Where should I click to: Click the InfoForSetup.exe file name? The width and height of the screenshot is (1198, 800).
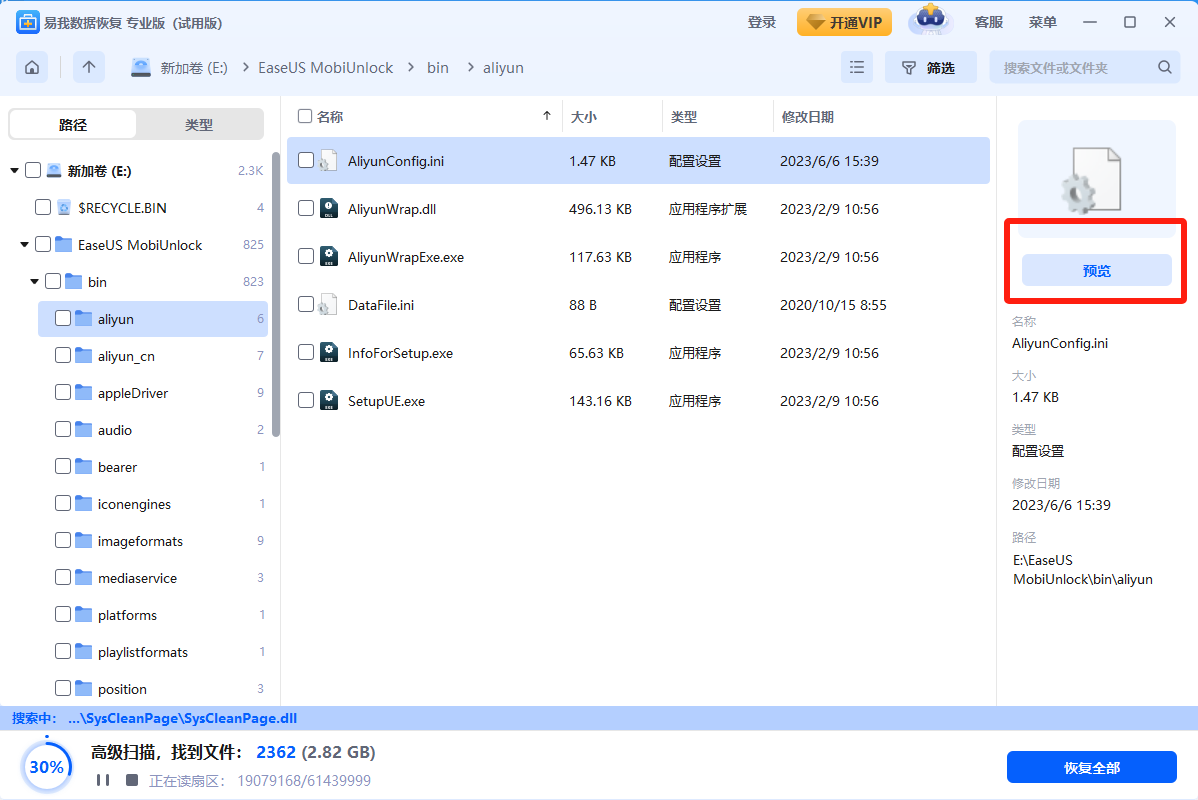pyautogui.click(x=400, y=353)
